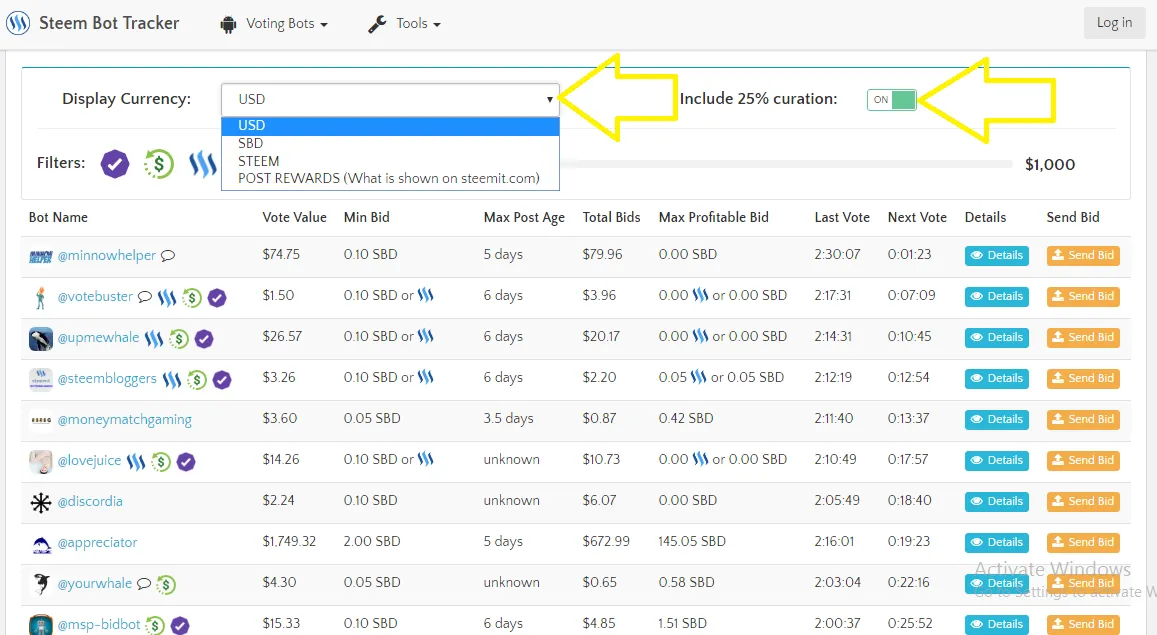1157x635 pixels.
Task: Toggle the green refund dollar filter
Action: tap(159, 164)
